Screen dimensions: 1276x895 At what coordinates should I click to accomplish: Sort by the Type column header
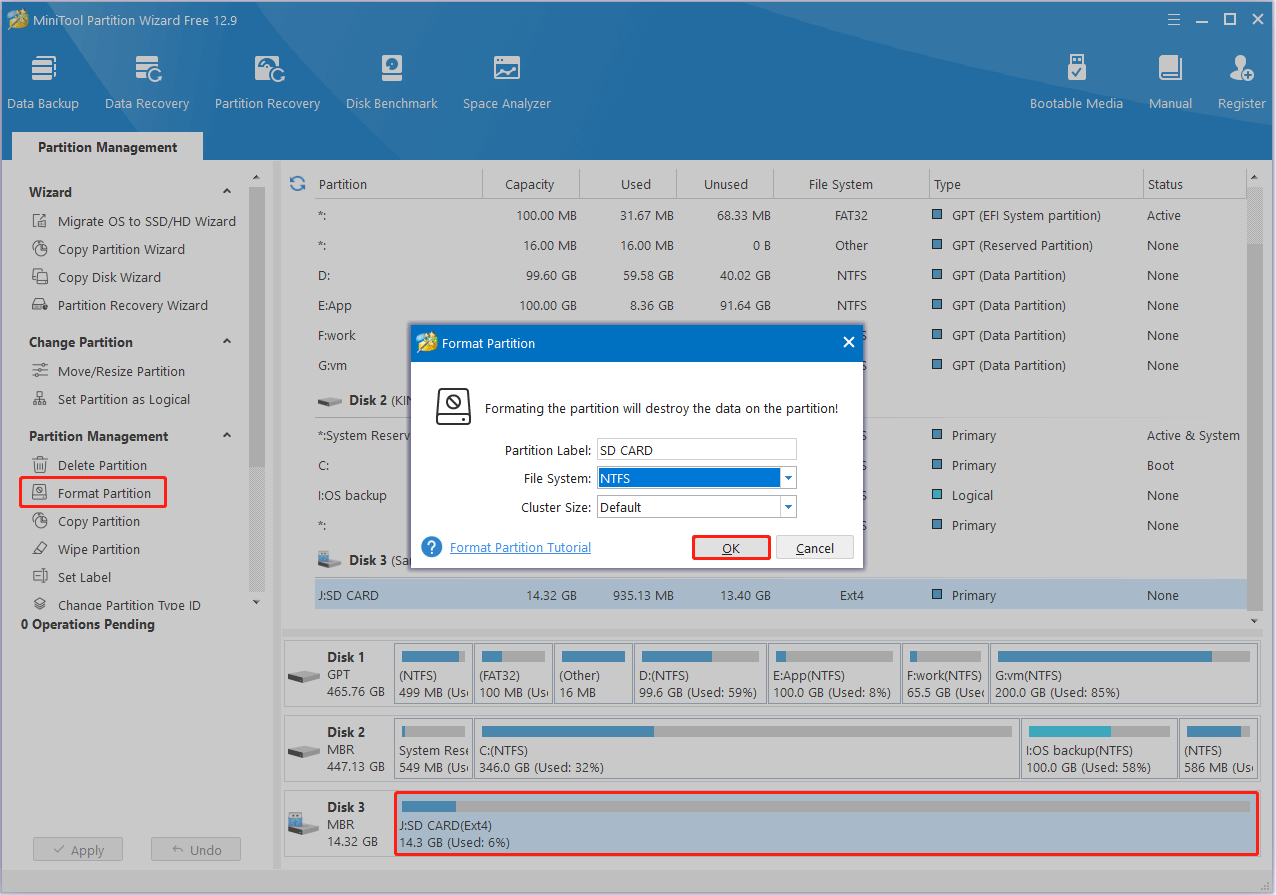tap(1036, 184)
